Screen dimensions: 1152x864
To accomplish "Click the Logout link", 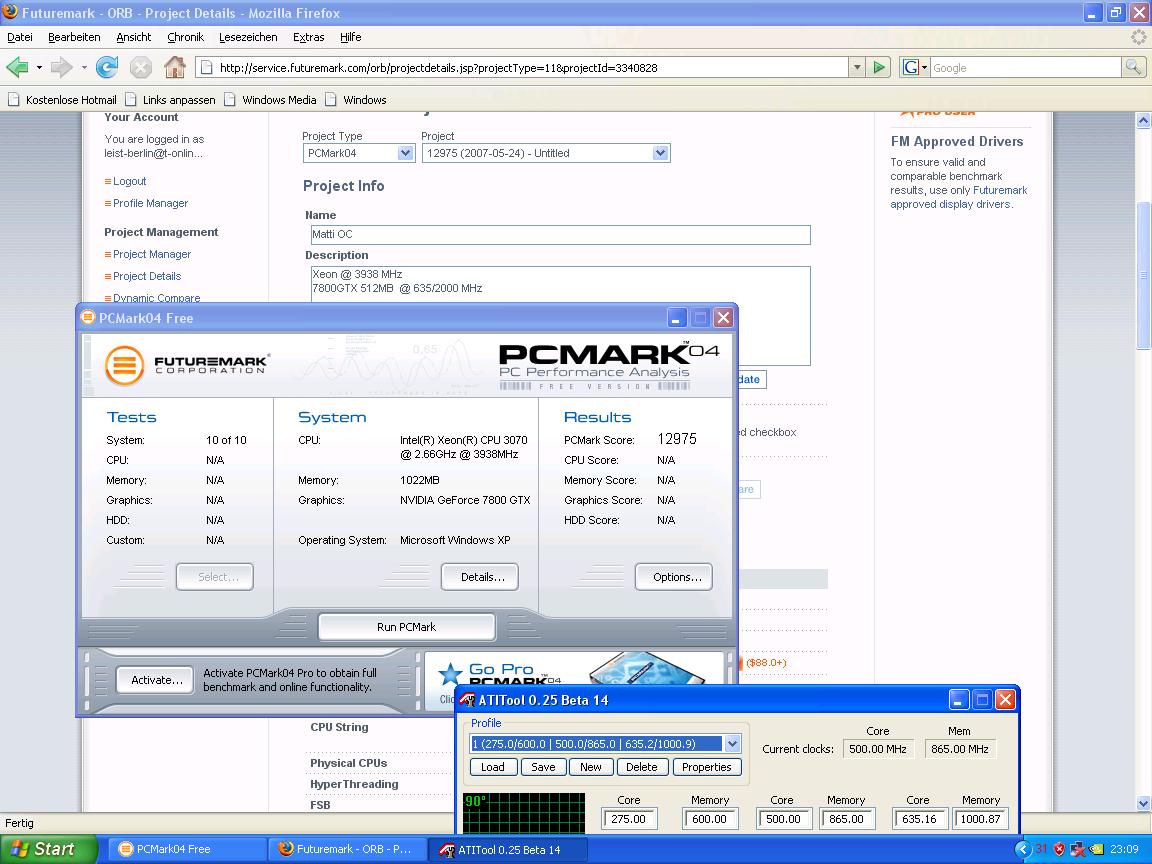I will pyautogui.click(x=129, y=181).
